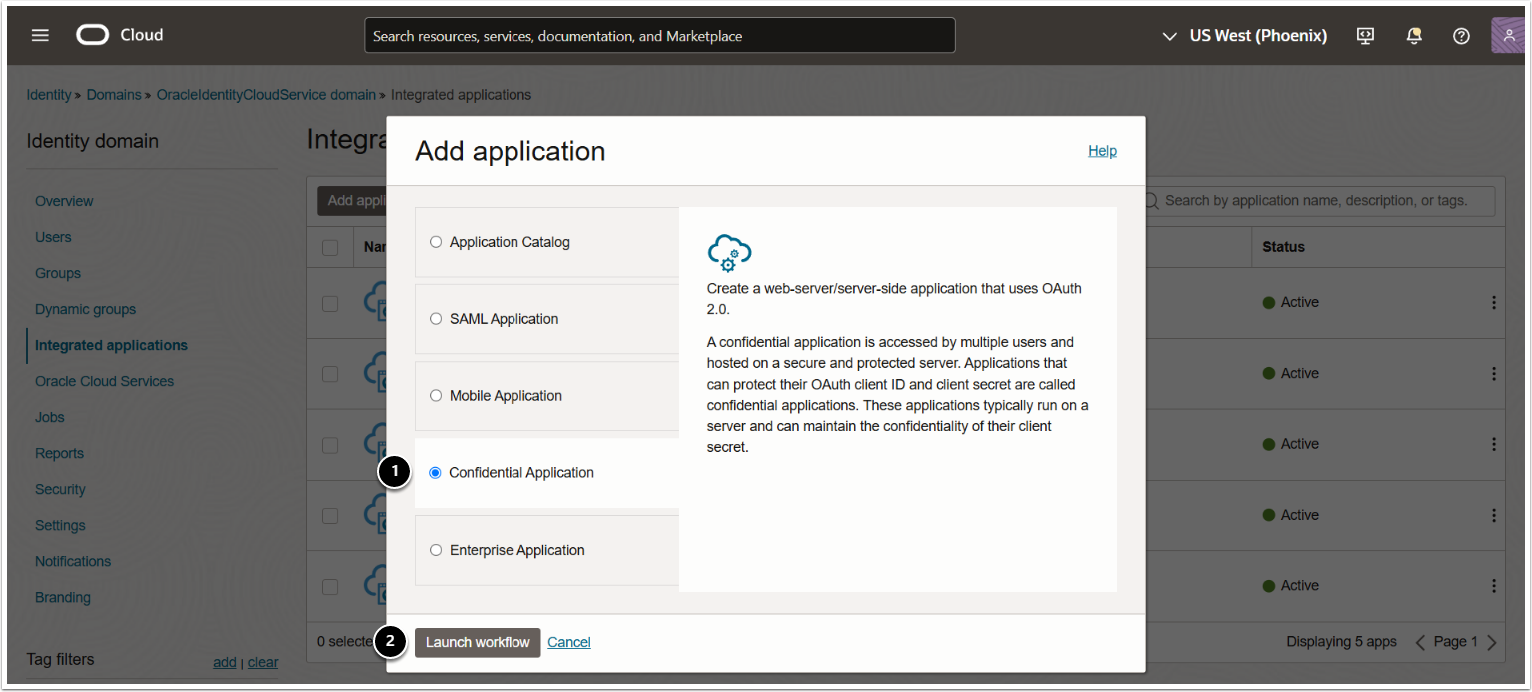This screenshot has height=692, width=1532.
Task: Open Oracle Cloud Services in sidebar
Action: click(x=104, y=381)
